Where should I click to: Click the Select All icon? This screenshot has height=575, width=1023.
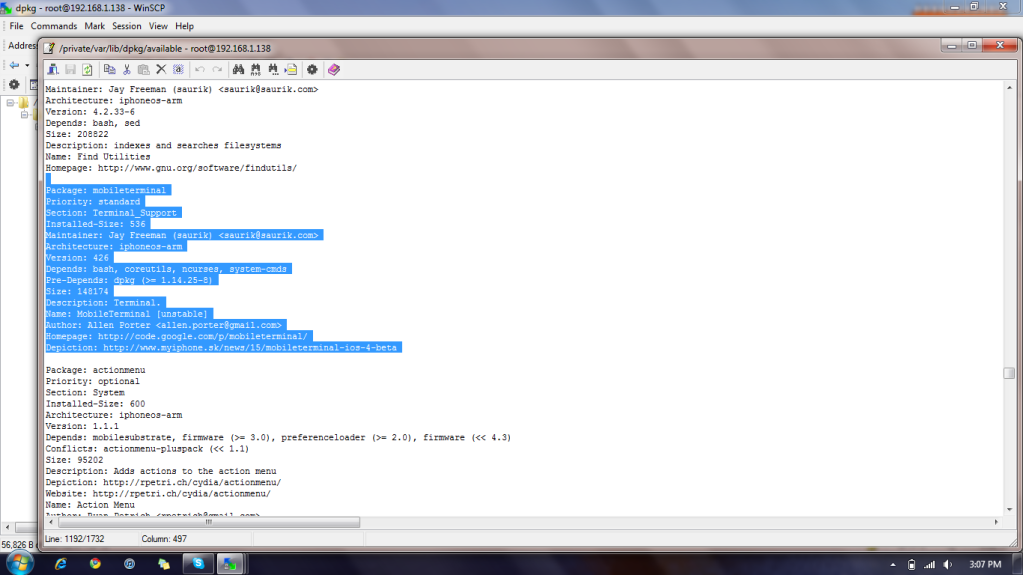178,69
